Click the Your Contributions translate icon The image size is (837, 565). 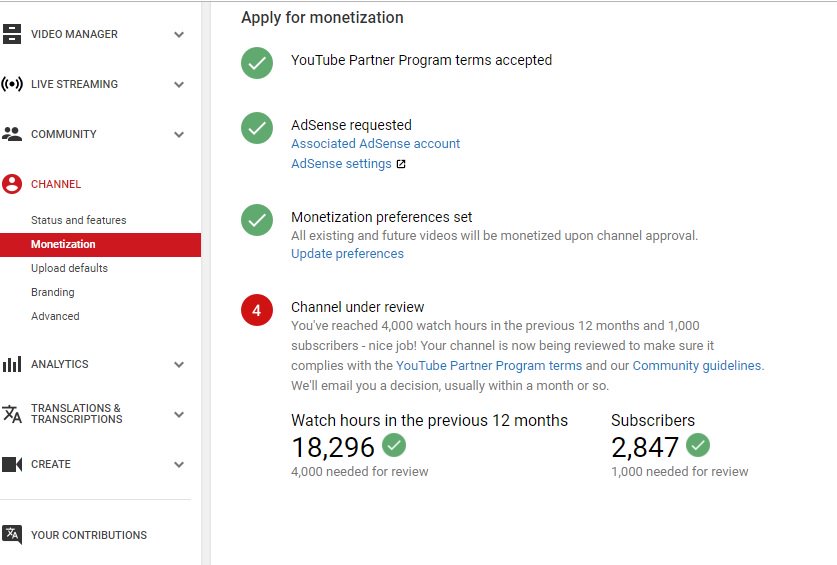click(12, 535)
